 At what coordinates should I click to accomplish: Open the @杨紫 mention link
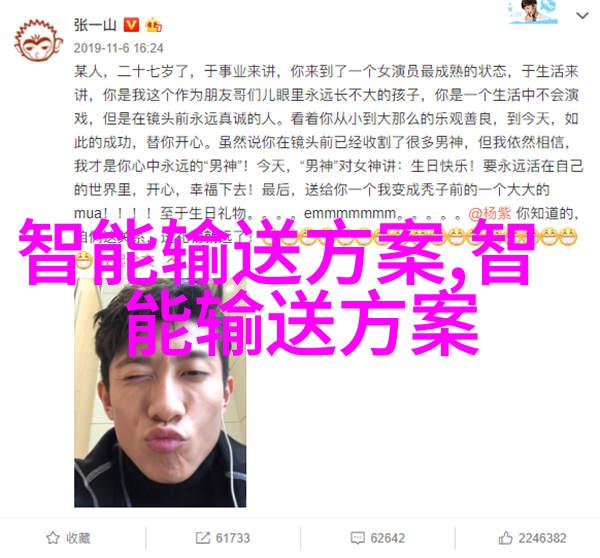pos(490,214)
